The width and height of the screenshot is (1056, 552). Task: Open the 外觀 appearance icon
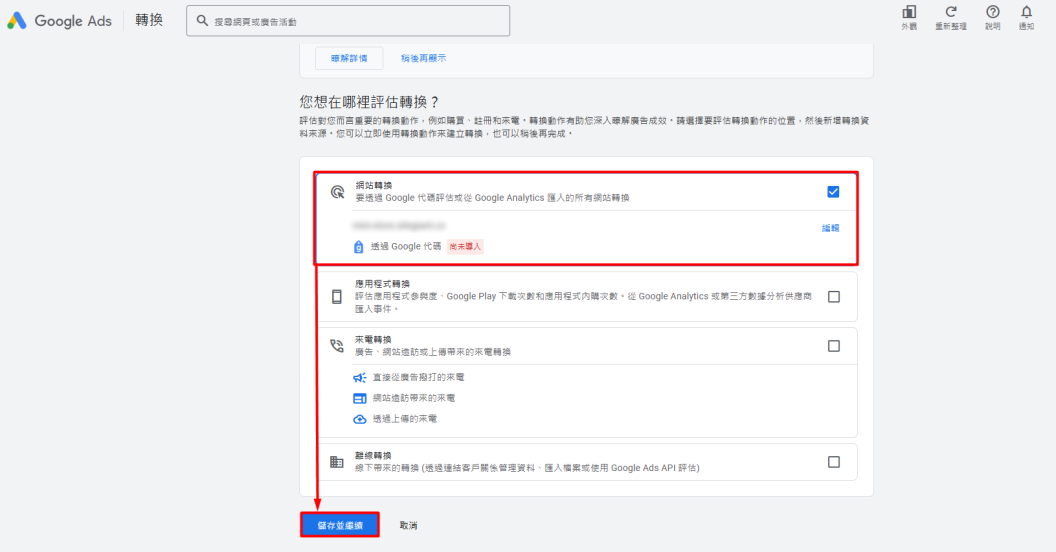(908, 13)
